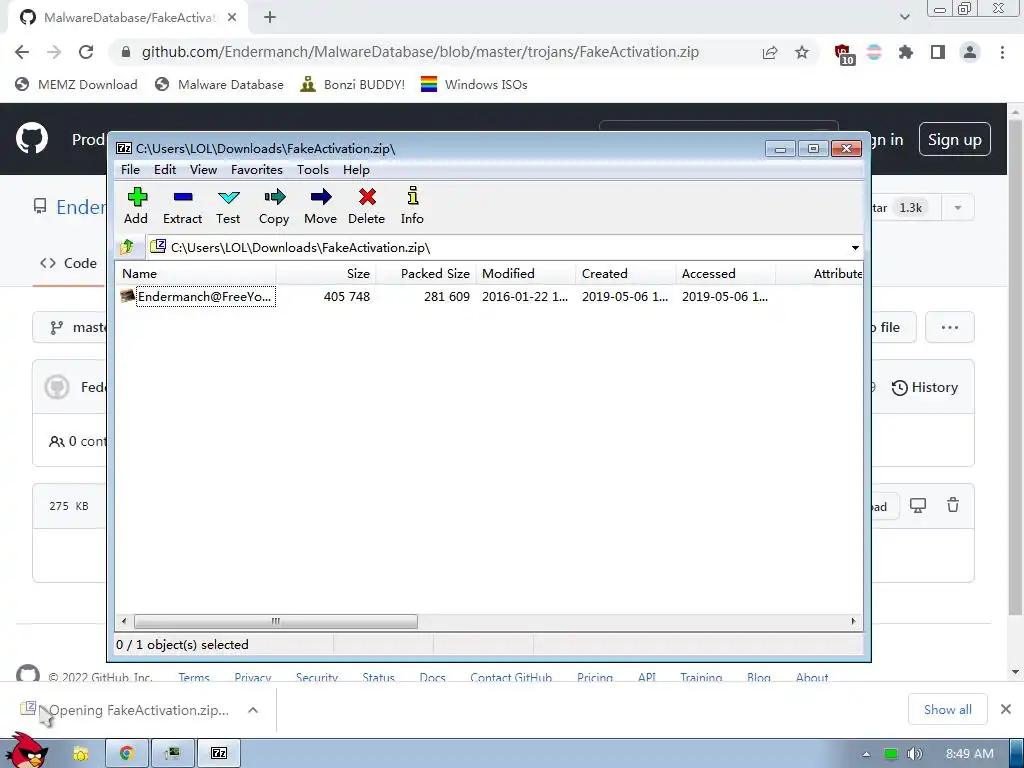Show hidden system tray icons arrow
This screenshot has height=768, width=1024.
click(866, 754)
